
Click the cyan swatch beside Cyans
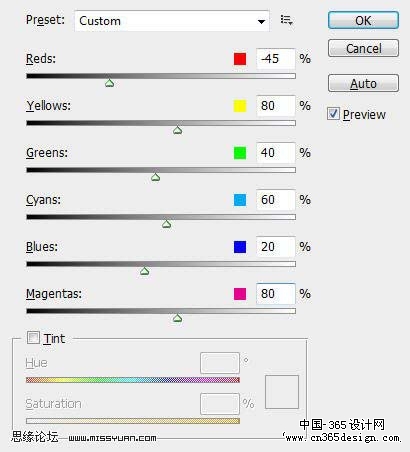tap(240, 200)
